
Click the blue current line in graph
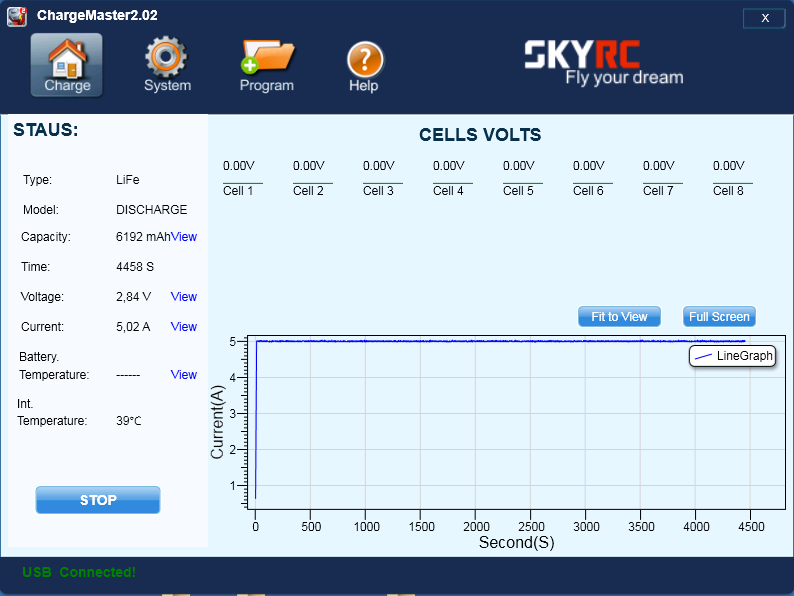500,341
